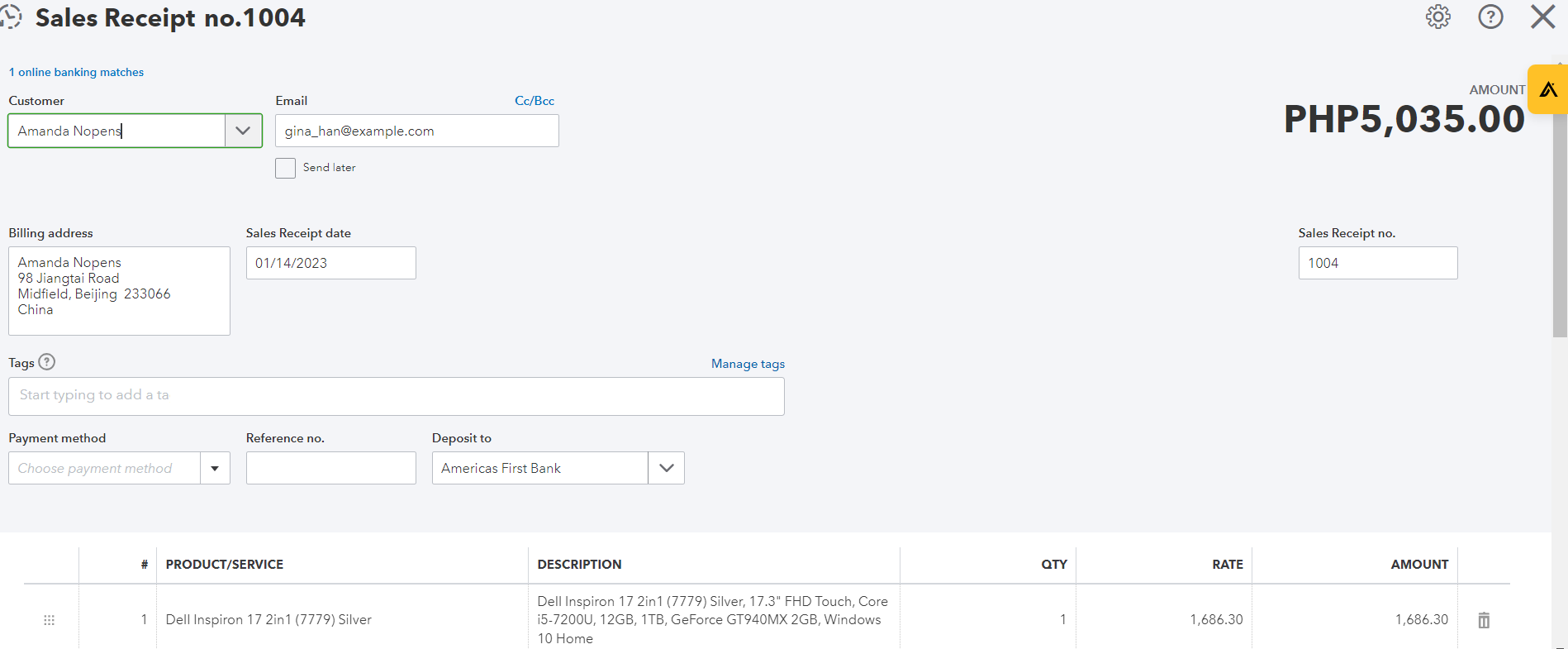1568x649 pixels.
Task: Click the Tags input field
Action: (396, 396)
